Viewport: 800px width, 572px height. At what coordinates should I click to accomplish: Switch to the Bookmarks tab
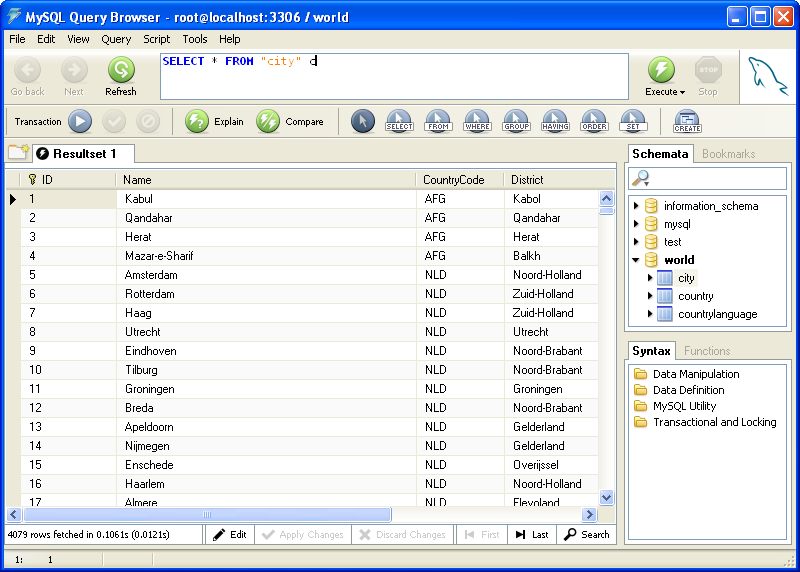728,154
